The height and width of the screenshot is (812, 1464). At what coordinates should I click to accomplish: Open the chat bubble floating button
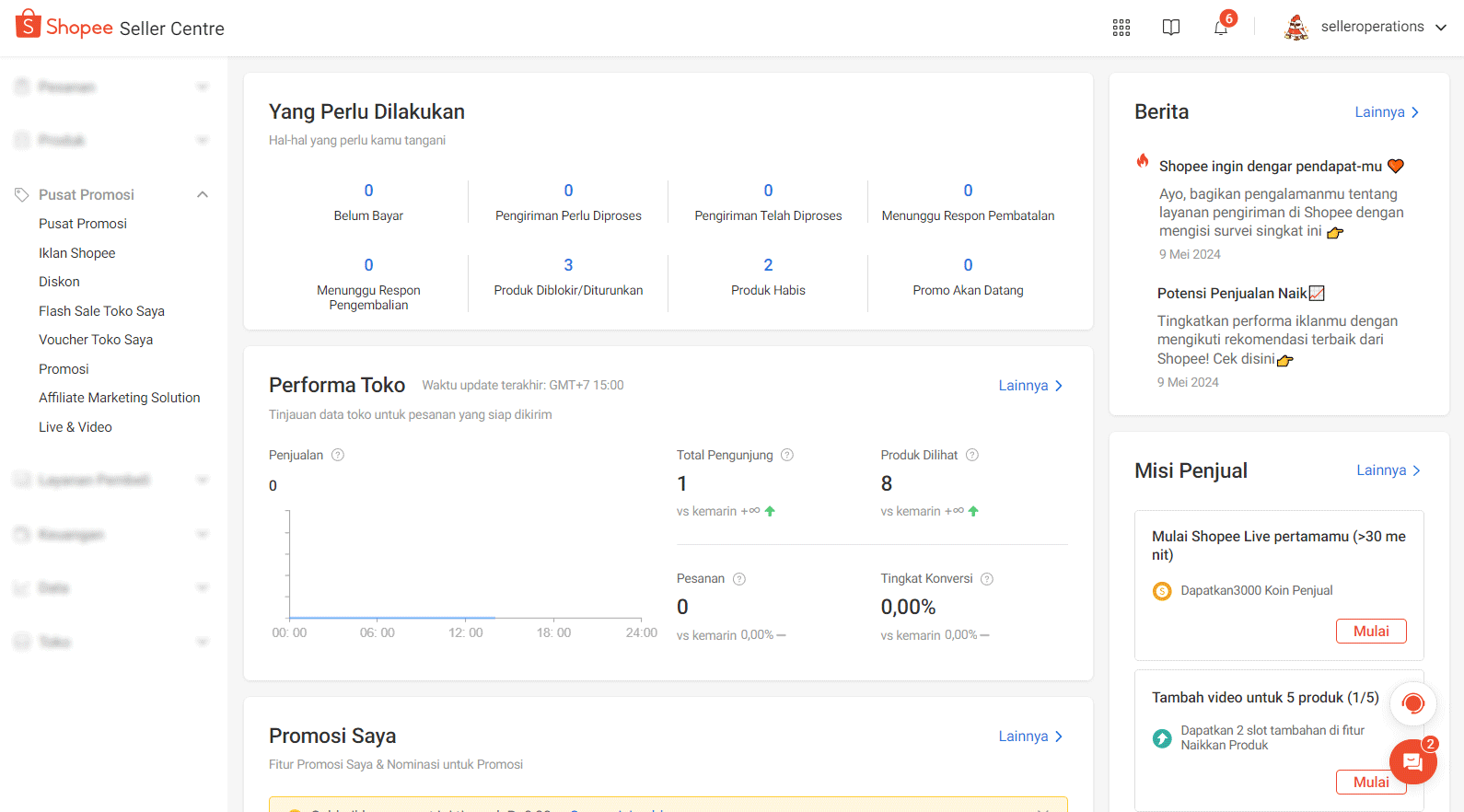pos(1412,762)
